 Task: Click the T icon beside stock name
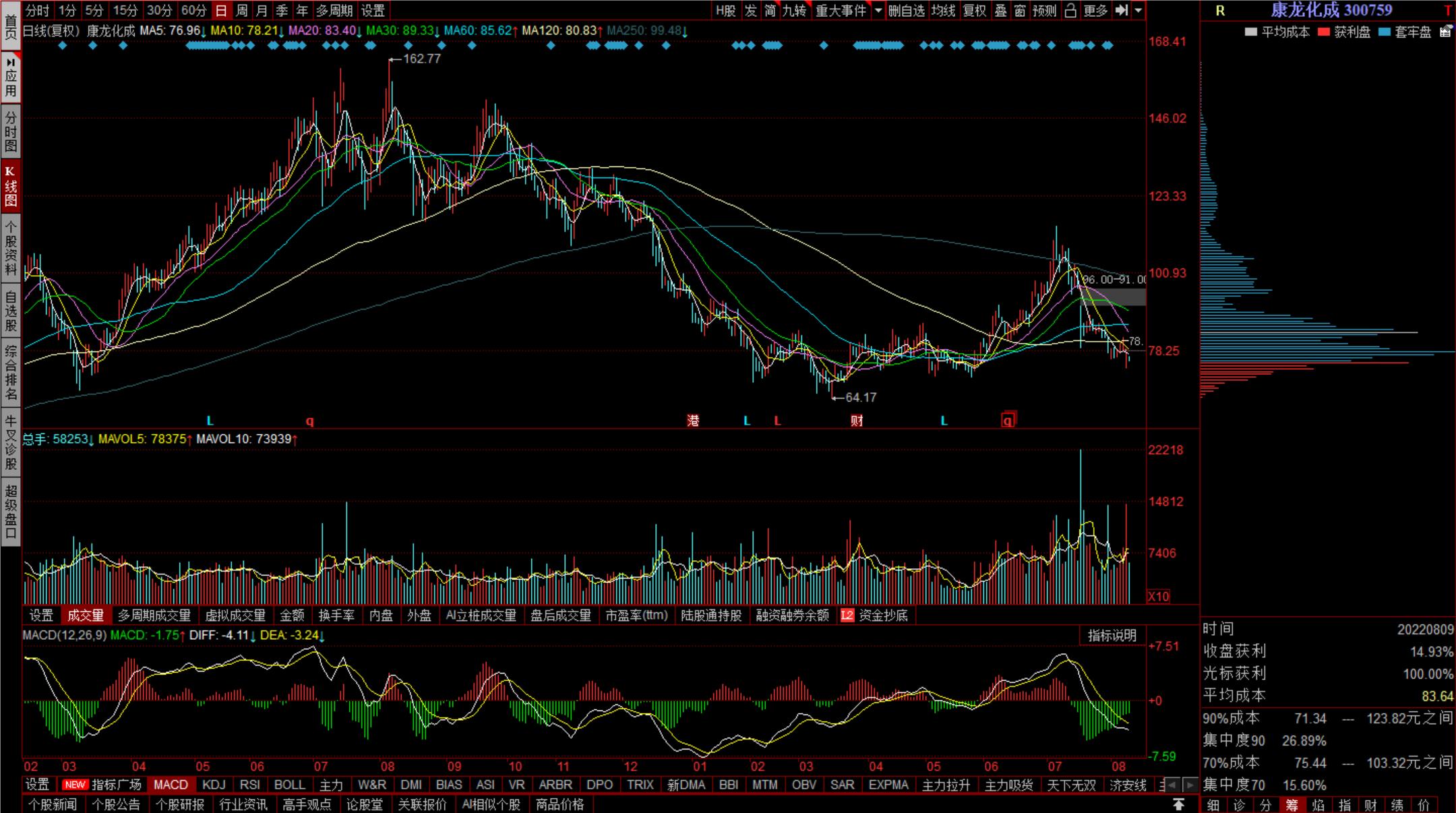[1447, 11]
